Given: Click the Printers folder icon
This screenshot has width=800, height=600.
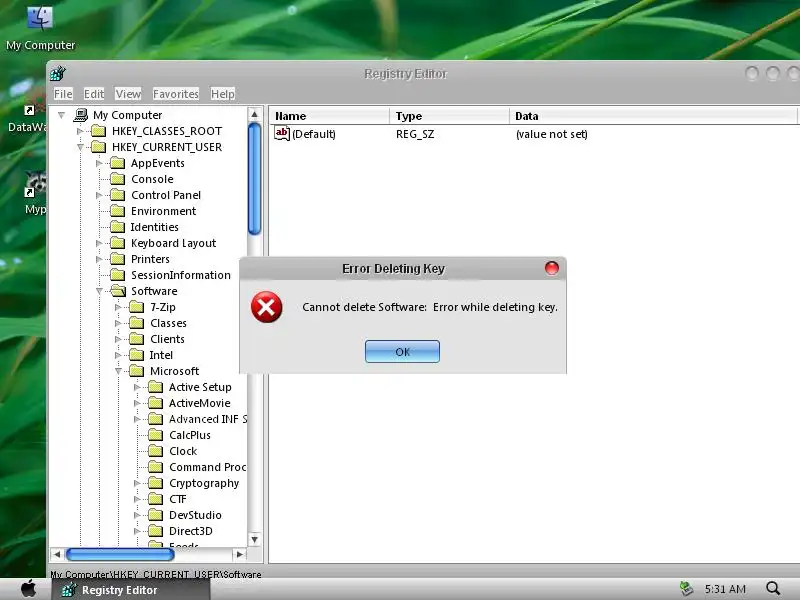Looking at the screenshot, I should (x=118, y=259).
